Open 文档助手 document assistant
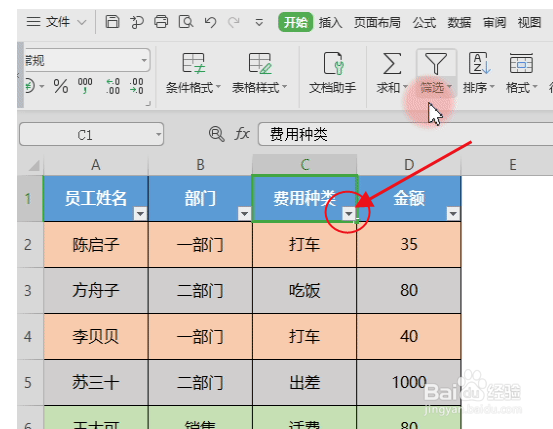 (333, 73)
